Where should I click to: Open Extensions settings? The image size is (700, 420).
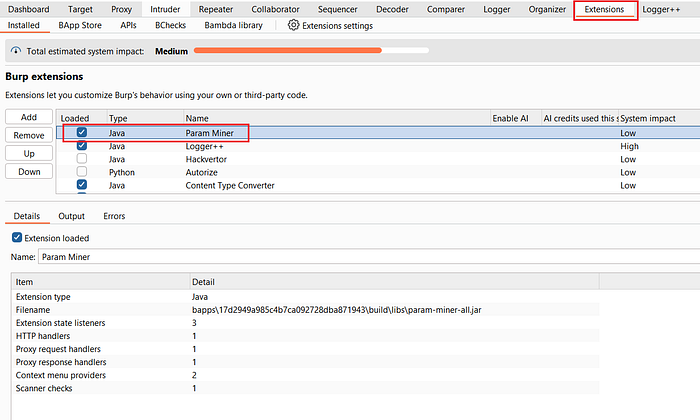[x=330, y=25]
